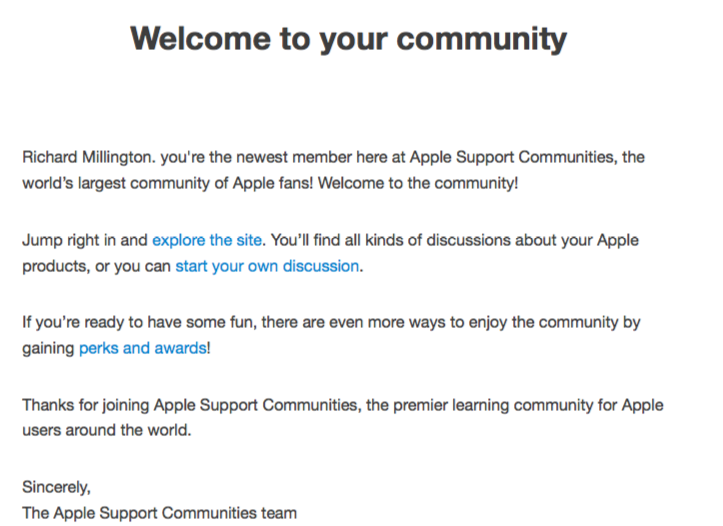Click the 'Jump right in and' text
This screenshot has height=526, width=723.
(85, 240)
